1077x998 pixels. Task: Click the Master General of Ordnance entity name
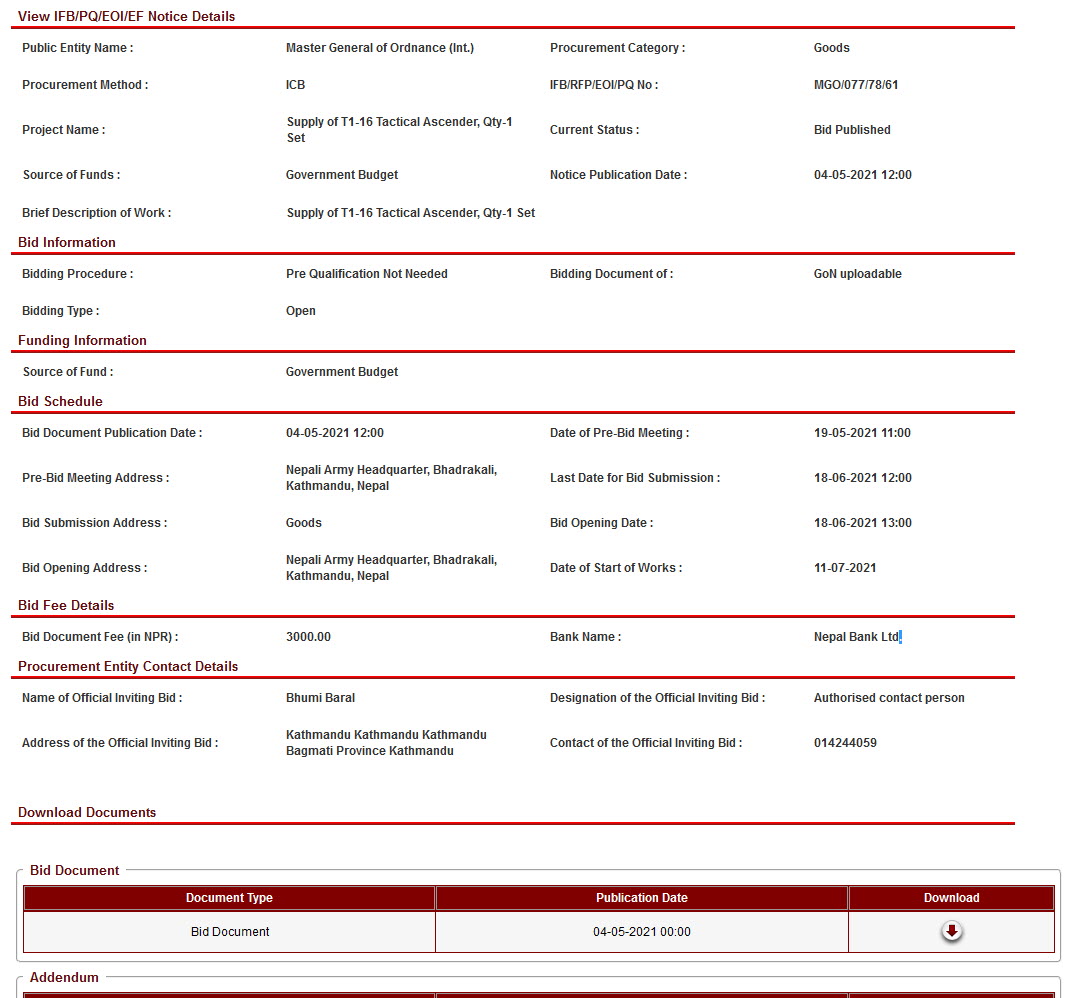click(380, 48)
